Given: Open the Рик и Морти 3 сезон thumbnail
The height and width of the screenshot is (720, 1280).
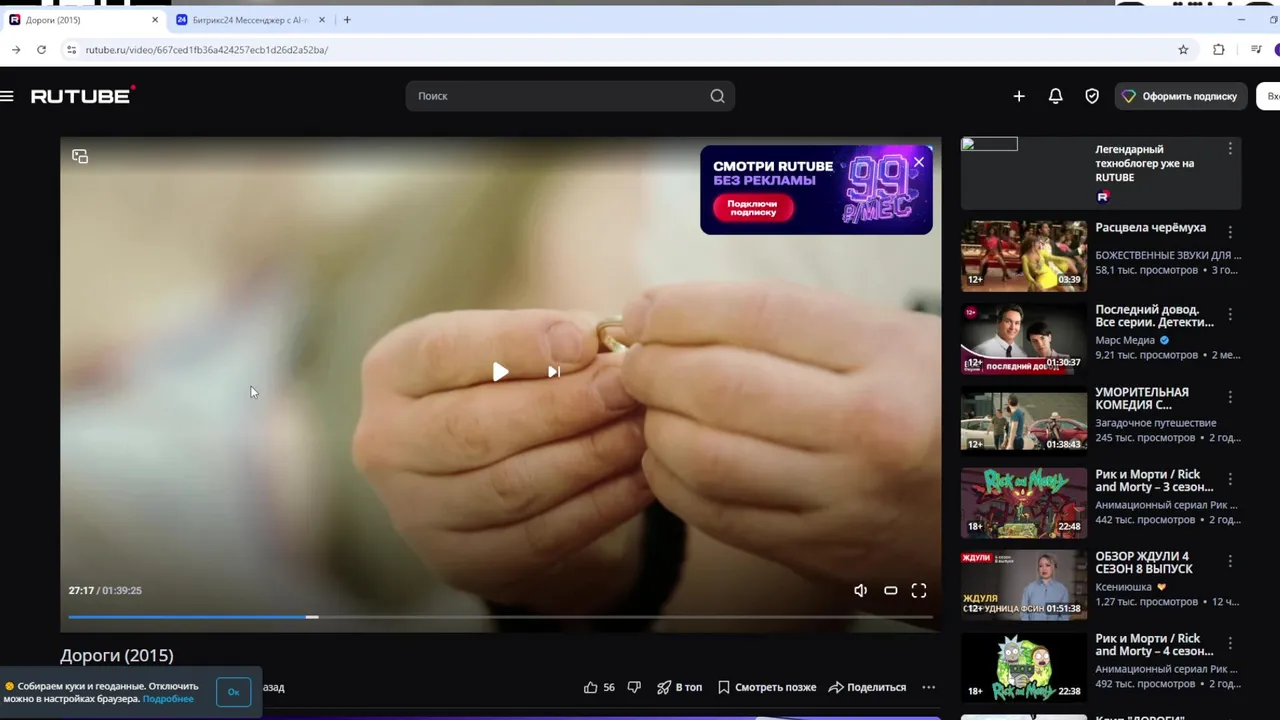Looking at the screenshot, I should click(1024, 503).
